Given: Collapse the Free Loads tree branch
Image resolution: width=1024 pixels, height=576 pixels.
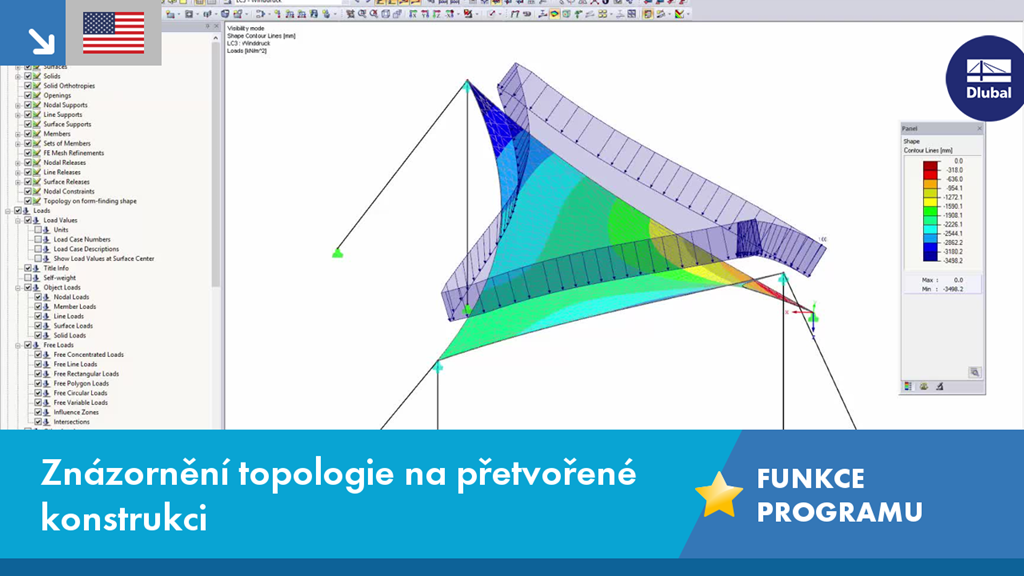Looking at the screenshot, I should [17, 346].
